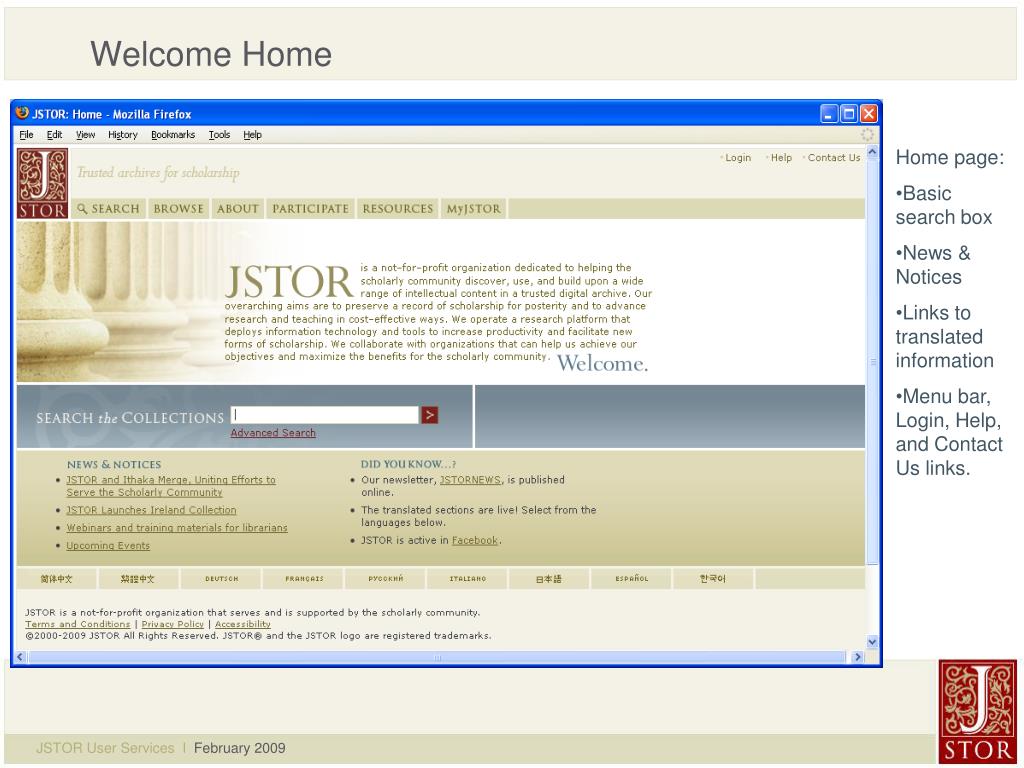Click the Search the Collections input box
The width and height of the screenshot is (1024, 768).
325,415
